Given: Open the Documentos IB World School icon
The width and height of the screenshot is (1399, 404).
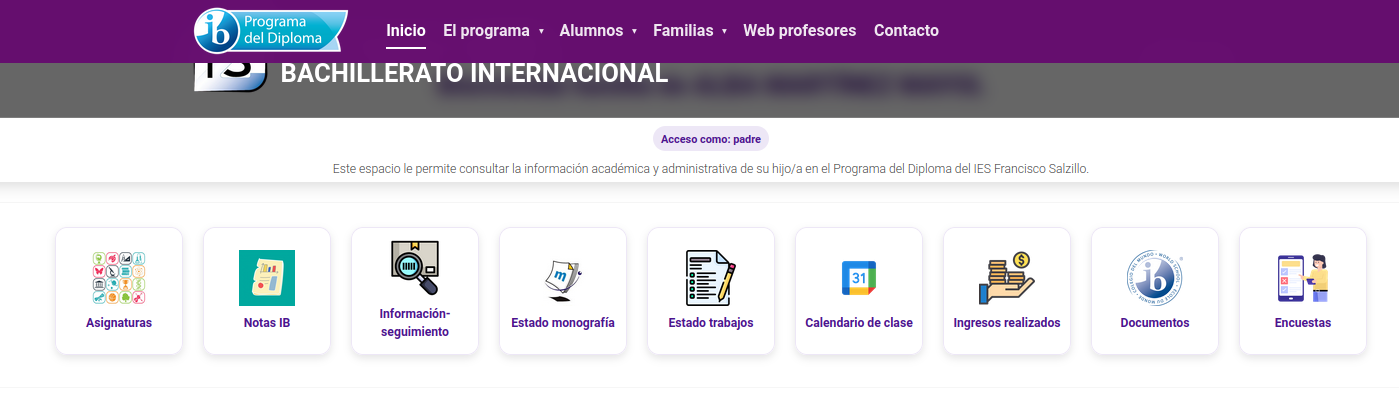Looking at the screenshot, I should pyautogui.click(x=1155, y=278).
